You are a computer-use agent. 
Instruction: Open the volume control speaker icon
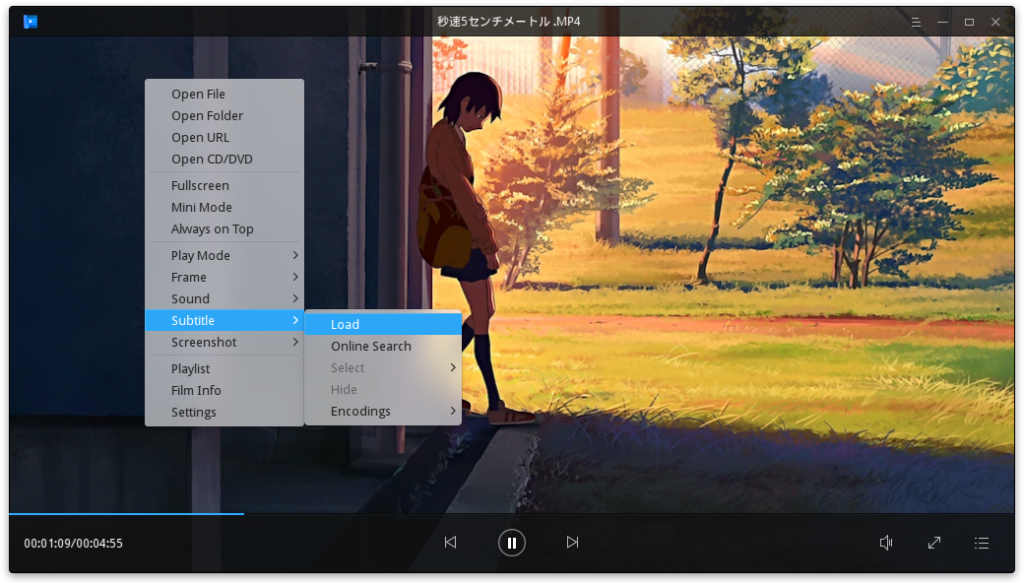pyautogui.click(x=885, y=542)
